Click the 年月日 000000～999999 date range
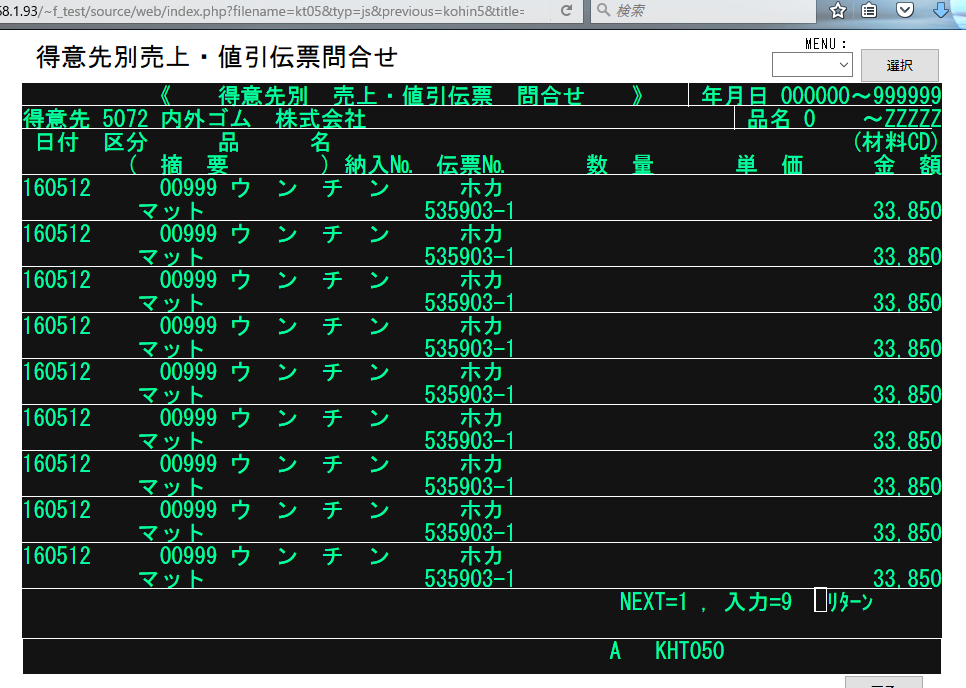This screenshot has height=688, width=966. pos(820,95)
